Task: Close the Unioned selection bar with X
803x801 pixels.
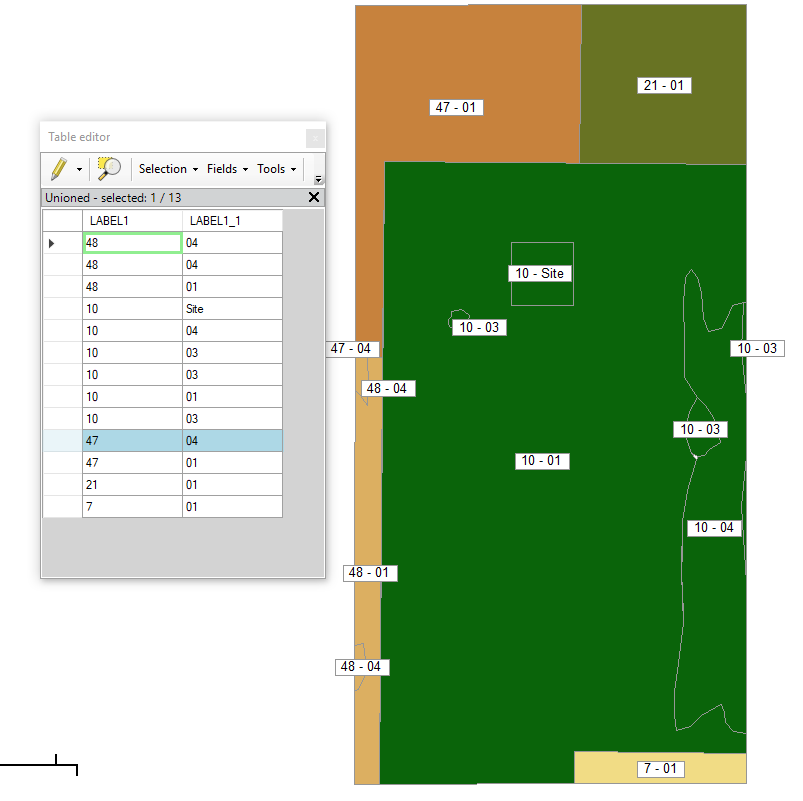Action: [313, 197]
